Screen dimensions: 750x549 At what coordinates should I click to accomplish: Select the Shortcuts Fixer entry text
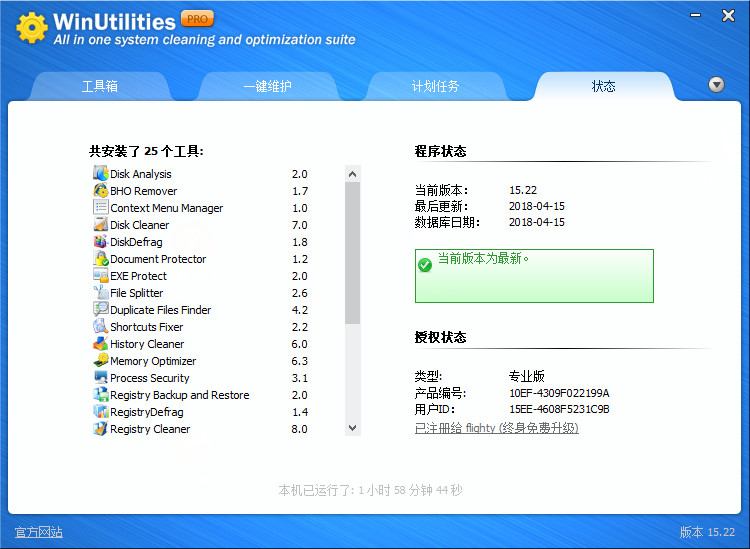tap(146, 327)
